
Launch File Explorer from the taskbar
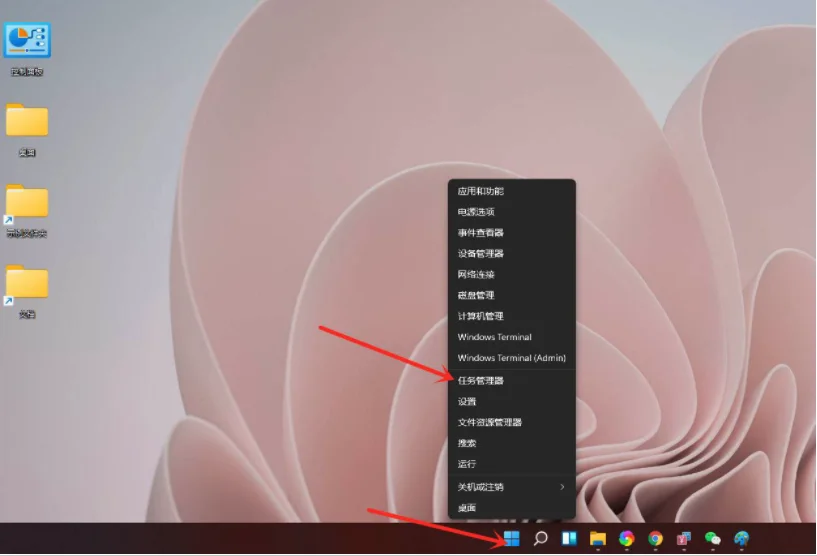click(x=598, y=539)
